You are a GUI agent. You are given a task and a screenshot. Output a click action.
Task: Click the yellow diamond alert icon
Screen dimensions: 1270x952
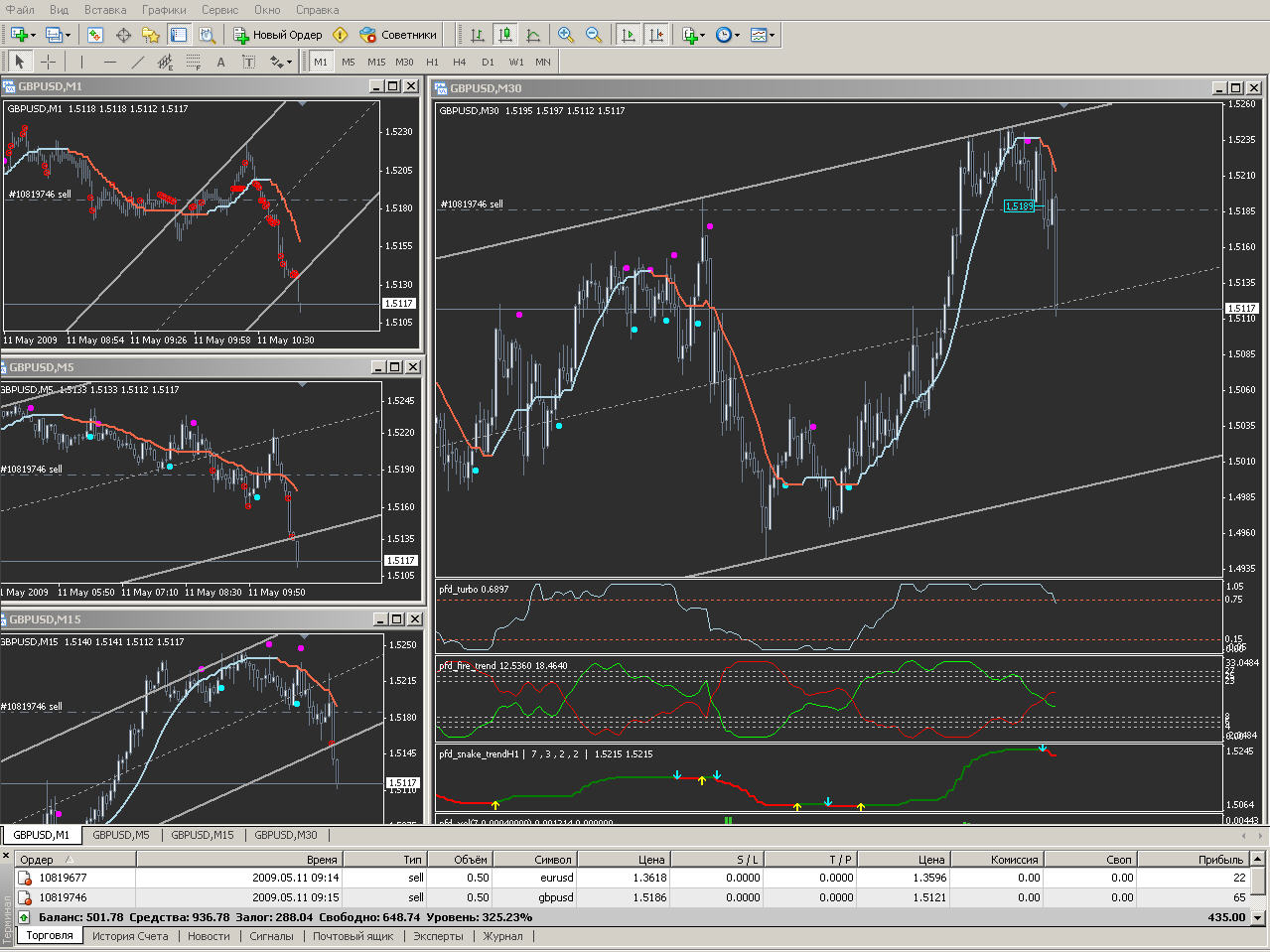coord(341,35)
